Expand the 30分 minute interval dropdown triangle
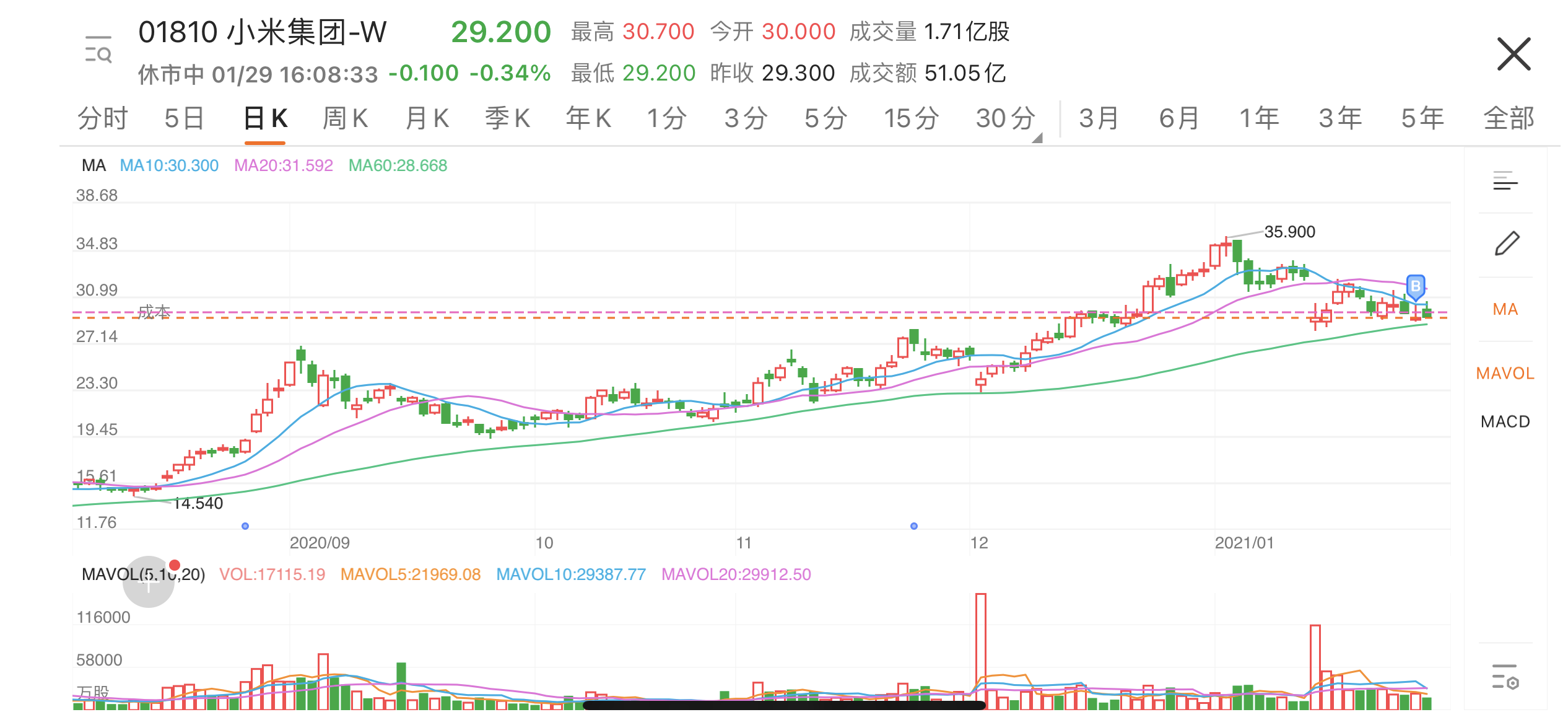This screenshot has width=1568, height=725. tap(1037, 138)
